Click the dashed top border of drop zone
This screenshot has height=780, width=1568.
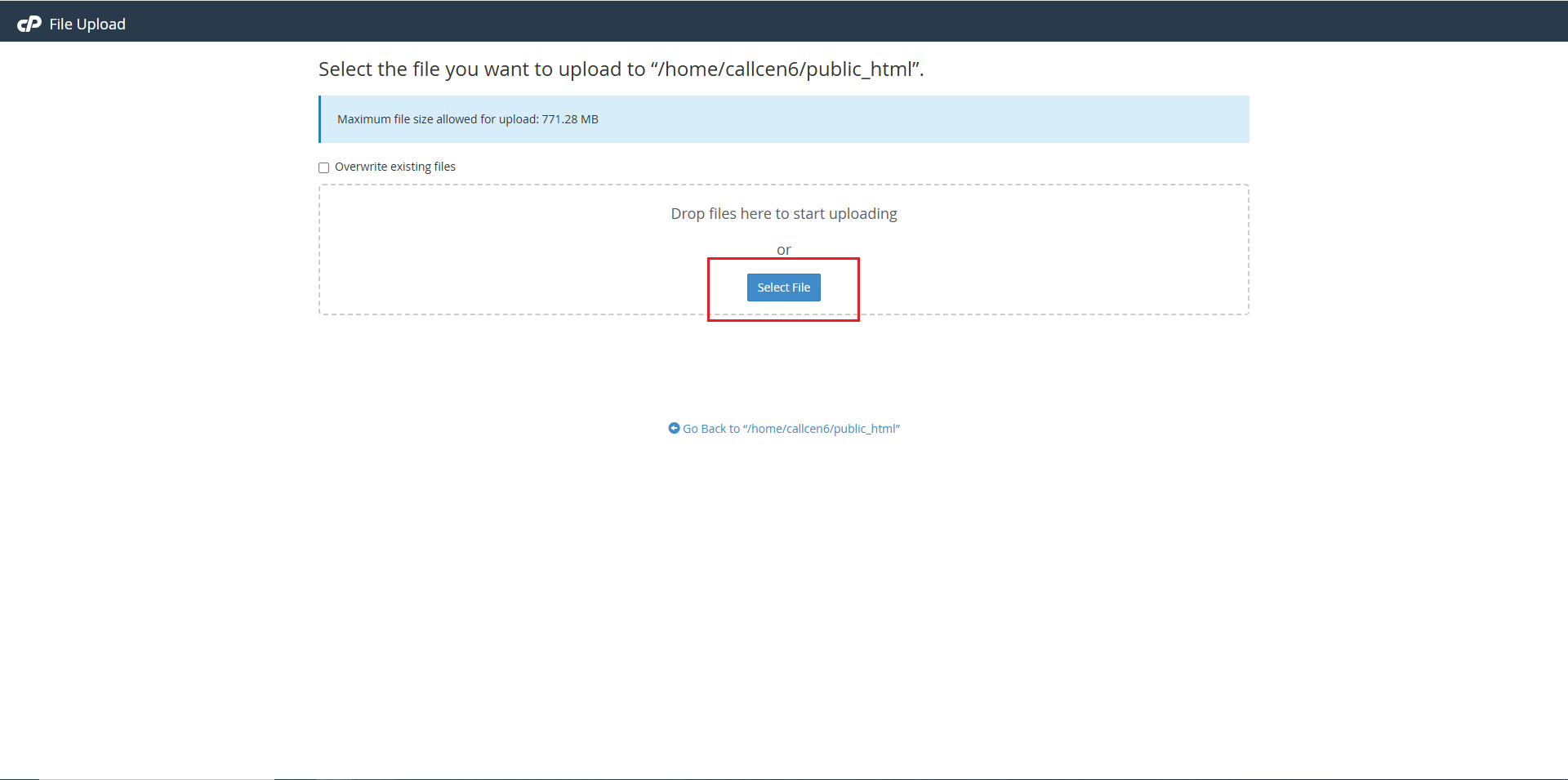pyautogui.click(x=572, y=185)
